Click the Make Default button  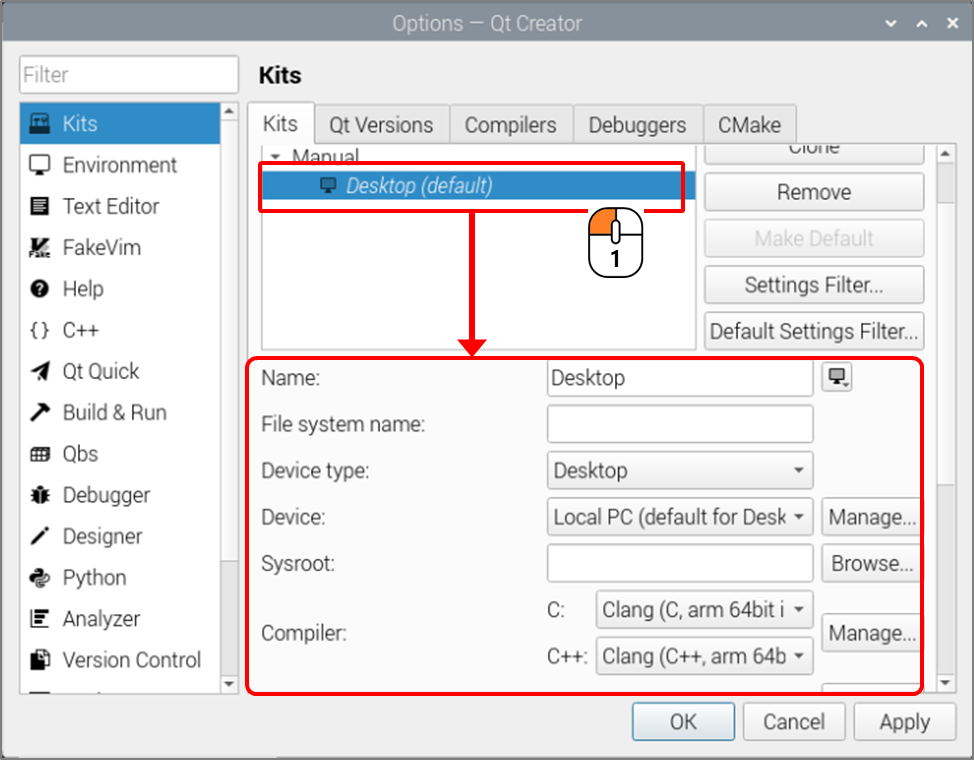click(x=814, y=238)
